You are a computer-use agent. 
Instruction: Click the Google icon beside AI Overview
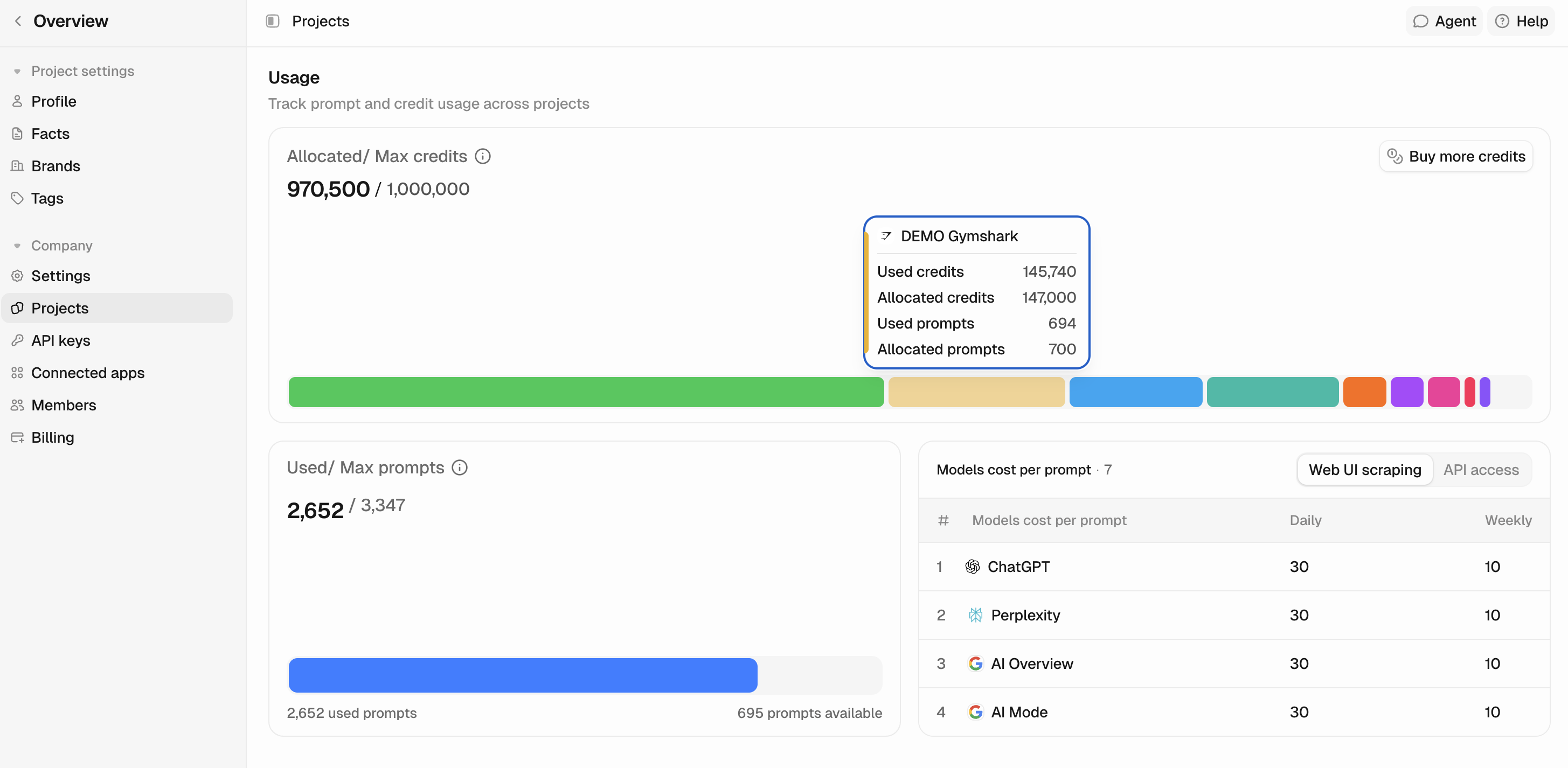pos(976,664)
